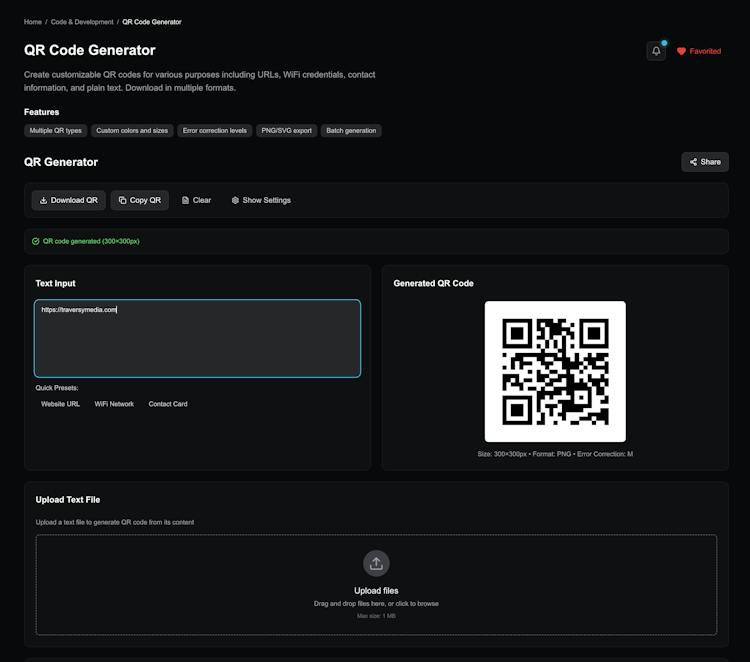Open Code & Development breadcrumb

coord(82,22)
